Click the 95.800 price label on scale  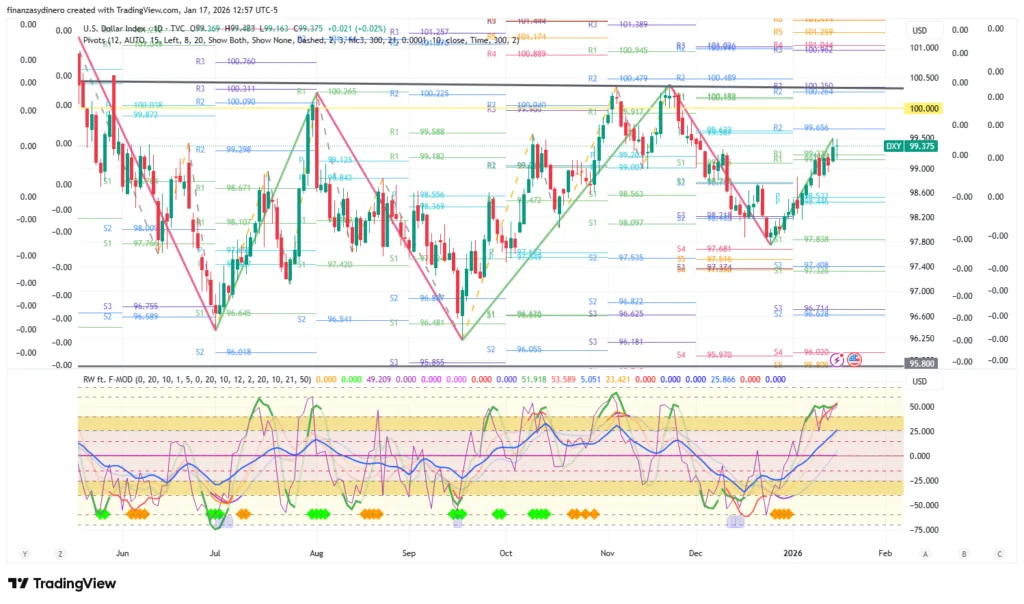point(920,365)
